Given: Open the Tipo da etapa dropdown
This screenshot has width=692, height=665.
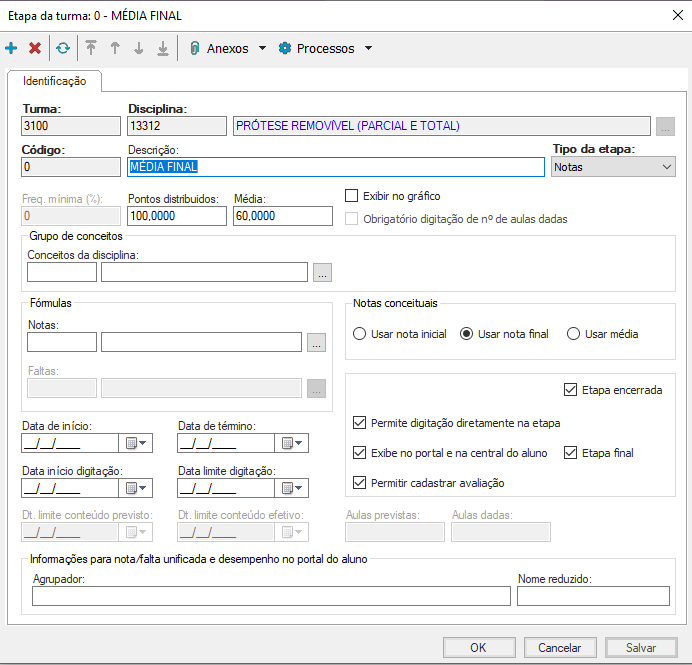Looking at the screenshot, I should [x=613, y=167].
